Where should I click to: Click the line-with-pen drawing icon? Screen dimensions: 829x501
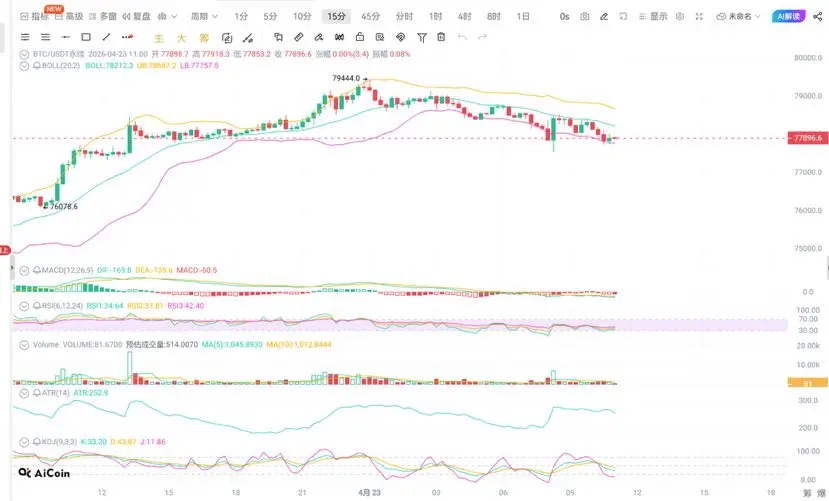coord(247,38)
